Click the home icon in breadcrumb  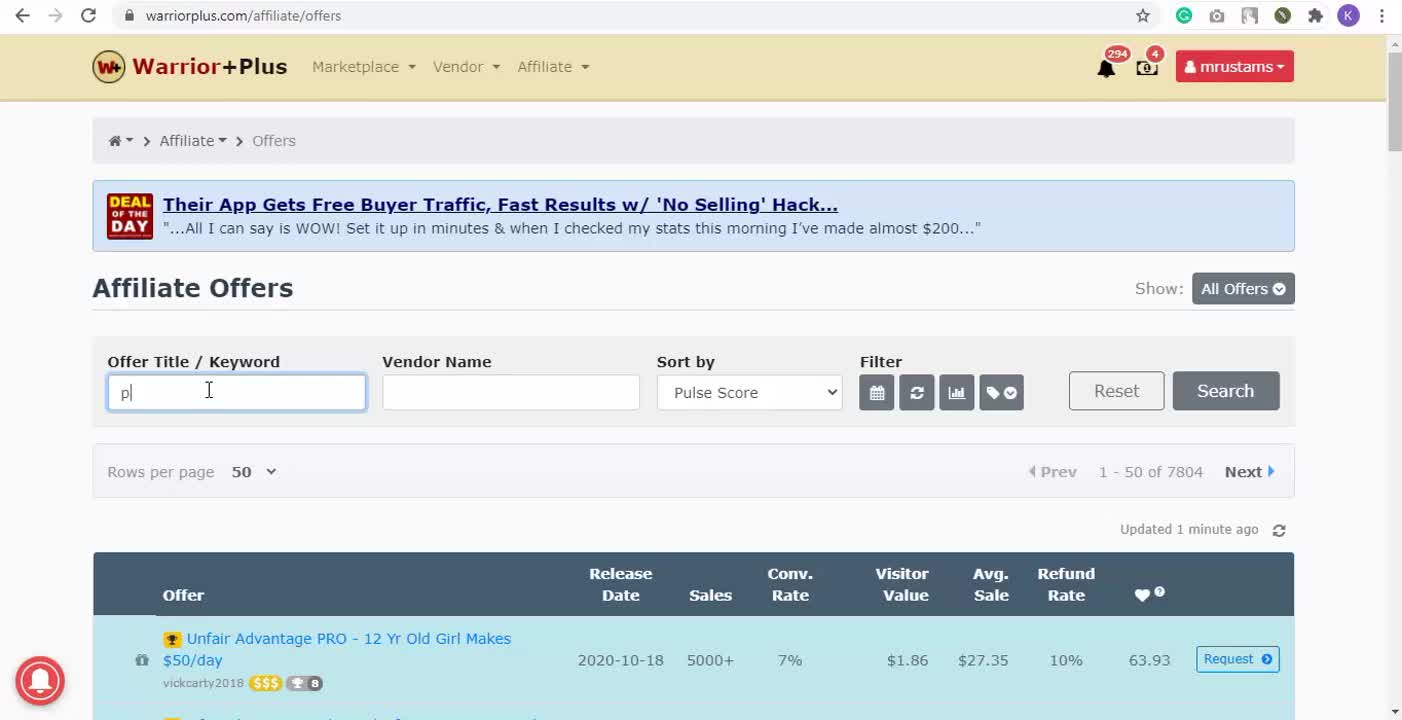click(x=115, y=141)
